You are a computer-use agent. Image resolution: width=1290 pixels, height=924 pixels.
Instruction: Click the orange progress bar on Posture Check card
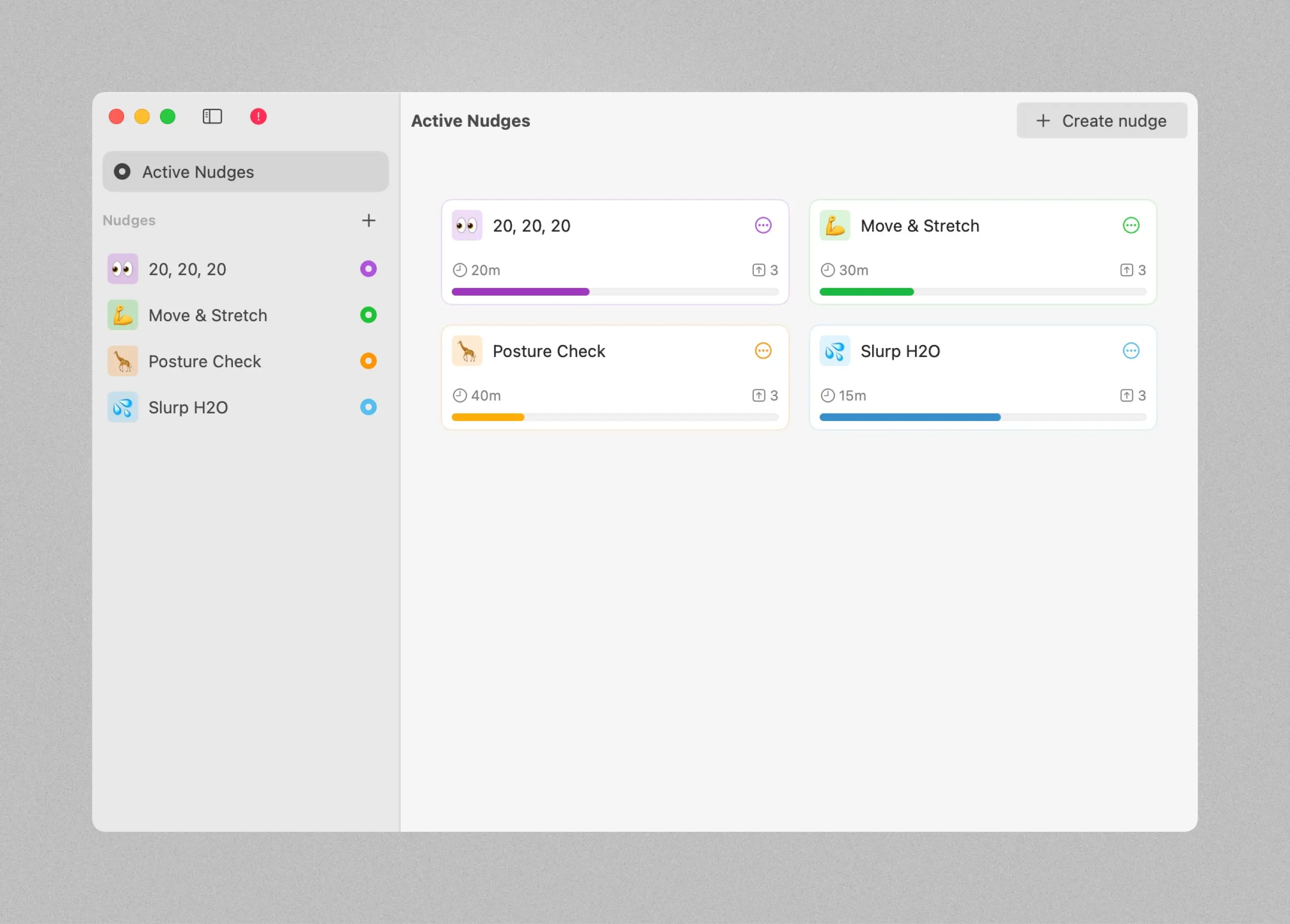click(615, 417)
